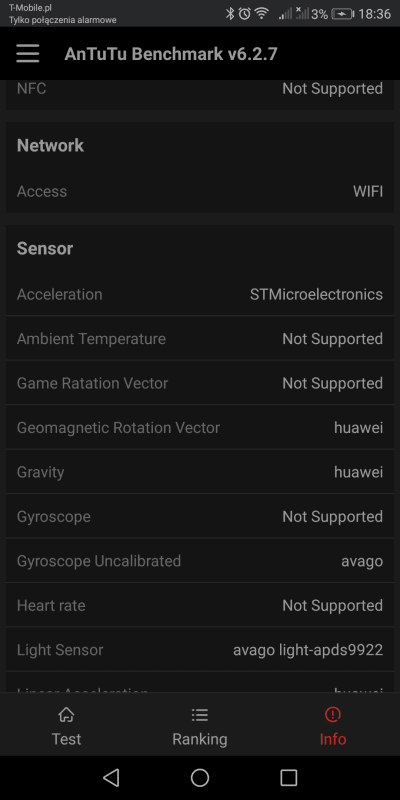Select the Heart rate row
The image size is (400, 800).
click(200, 605)
